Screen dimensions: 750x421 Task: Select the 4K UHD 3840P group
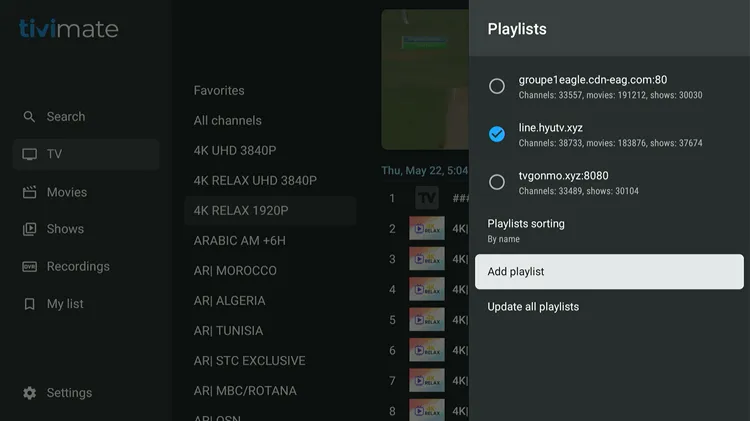click(270, 151)
